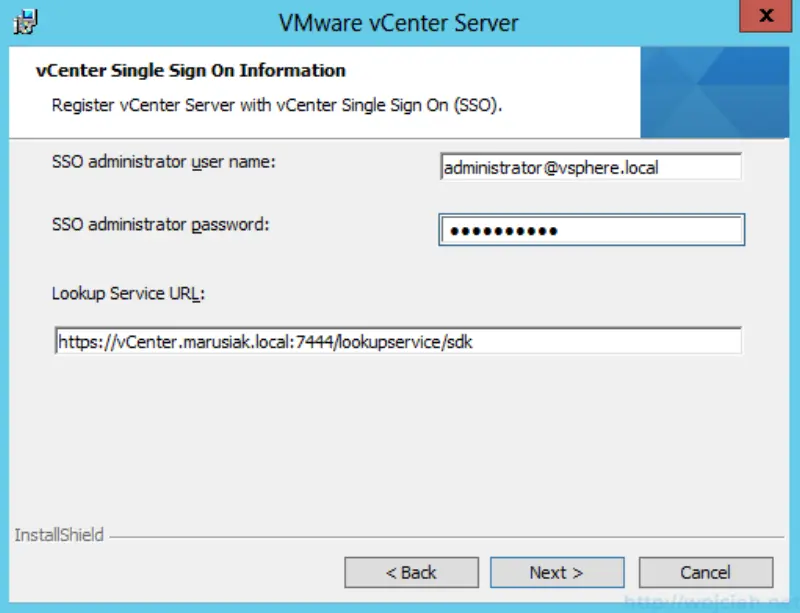The width and height of the screenshot is (800, 613).
Task: Cancel the vCenter Server installation
Action: pos(706,572)
